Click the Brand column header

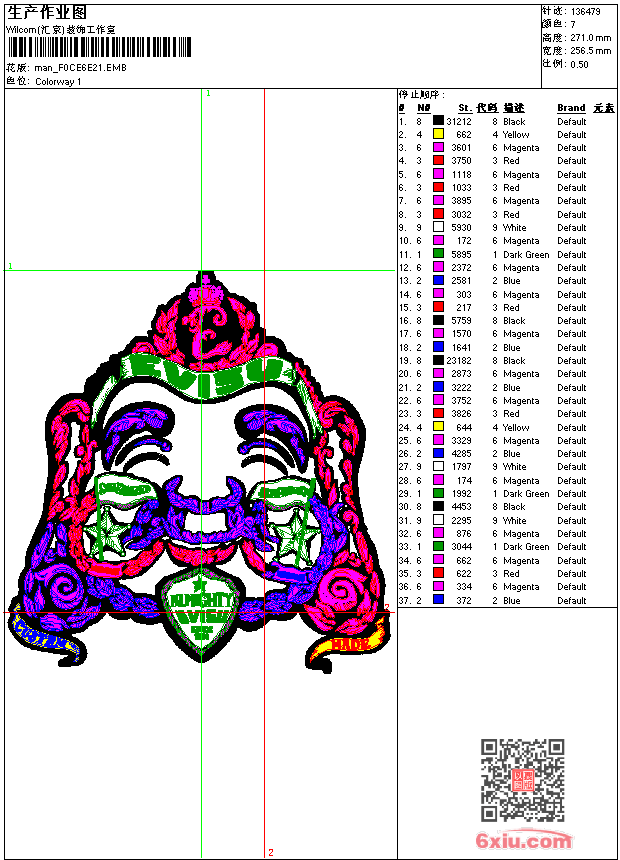571,108
